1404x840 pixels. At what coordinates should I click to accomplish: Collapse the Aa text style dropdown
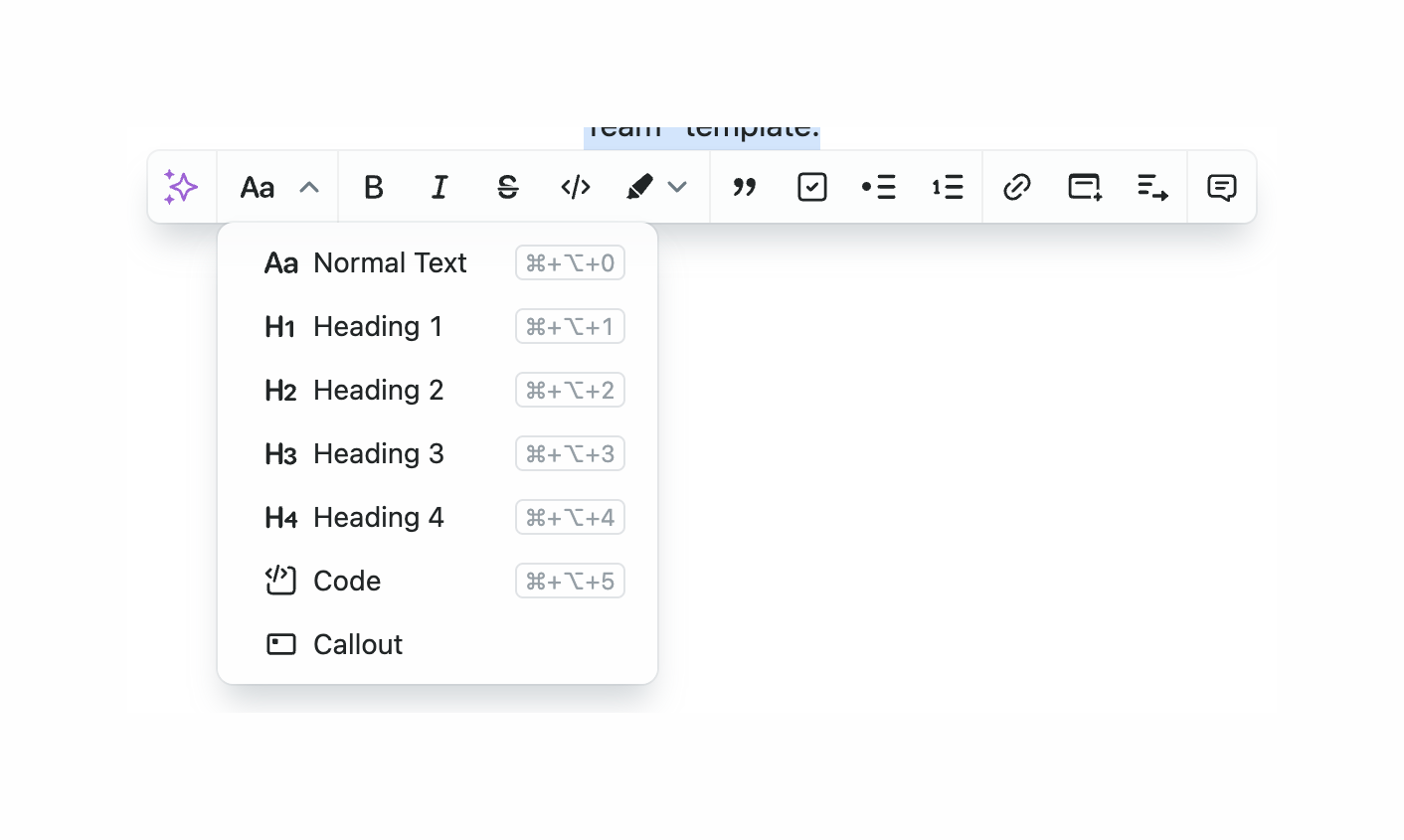[x=258, y=187]
